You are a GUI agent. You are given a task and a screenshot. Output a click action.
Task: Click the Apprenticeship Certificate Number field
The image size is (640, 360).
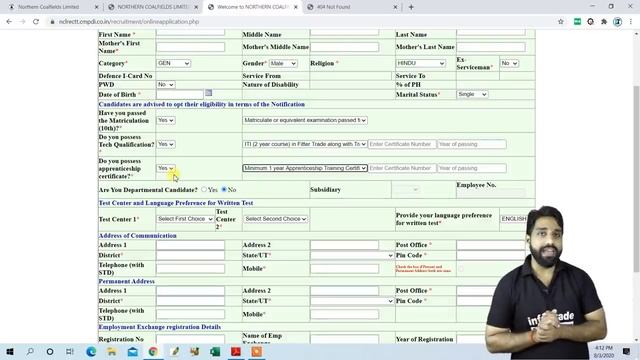402,168
